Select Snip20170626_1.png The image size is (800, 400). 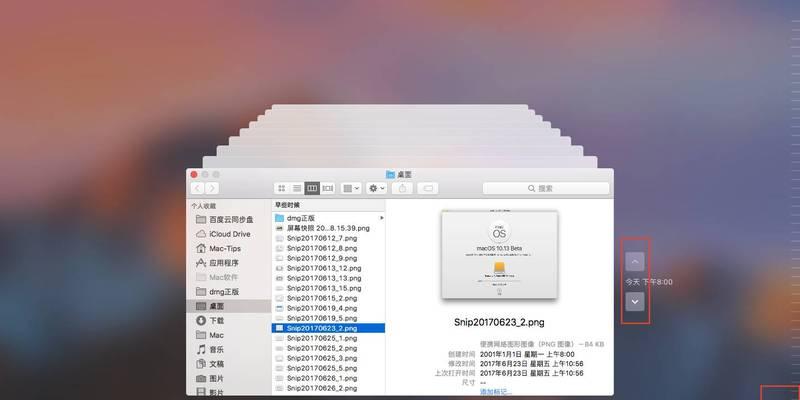pos(329,378)
